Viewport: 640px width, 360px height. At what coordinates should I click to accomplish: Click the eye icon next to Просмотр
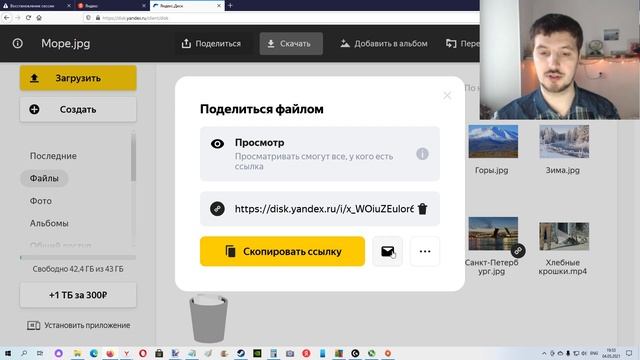[217, 144]
